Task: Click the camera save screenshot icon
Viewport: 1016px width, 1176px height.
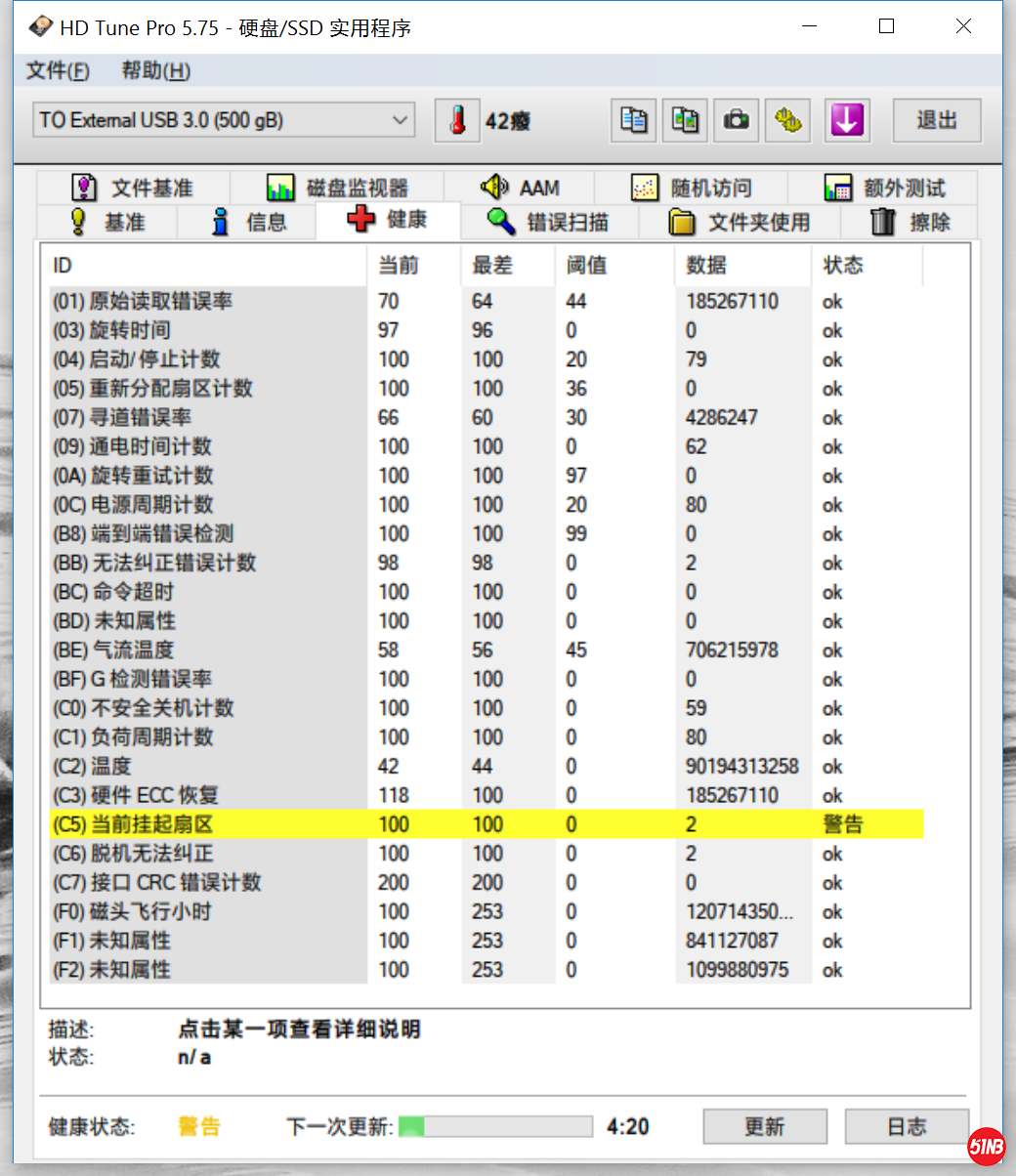Action: pyautogui.click(x=736, y=121)
